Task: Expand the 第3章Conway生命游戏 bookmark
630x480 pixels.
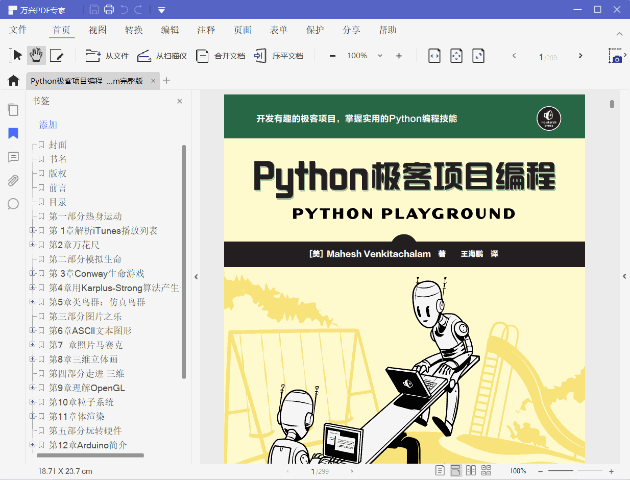Action: (x=32, y=273)
